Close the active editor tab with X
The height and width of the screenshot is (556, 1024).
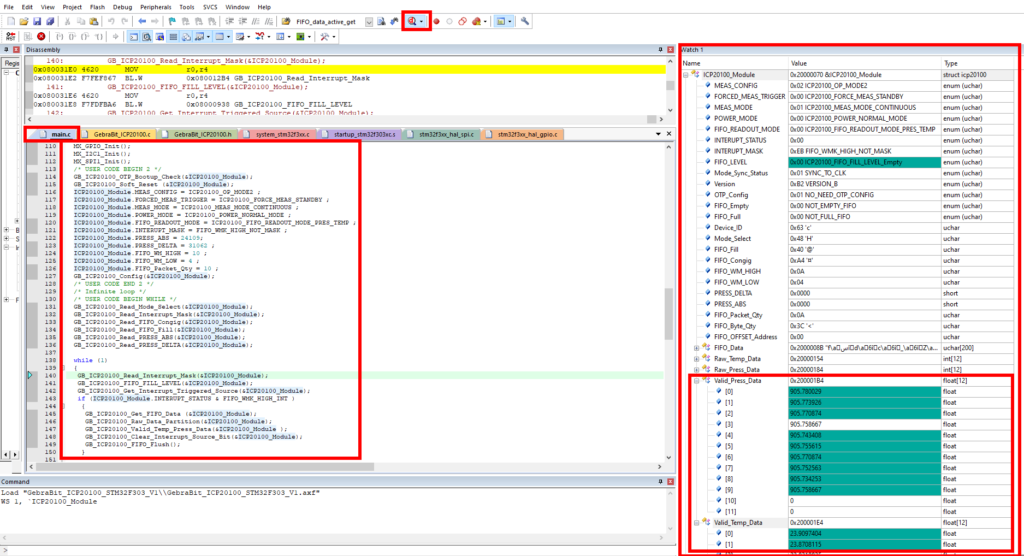tap(669, 134)
